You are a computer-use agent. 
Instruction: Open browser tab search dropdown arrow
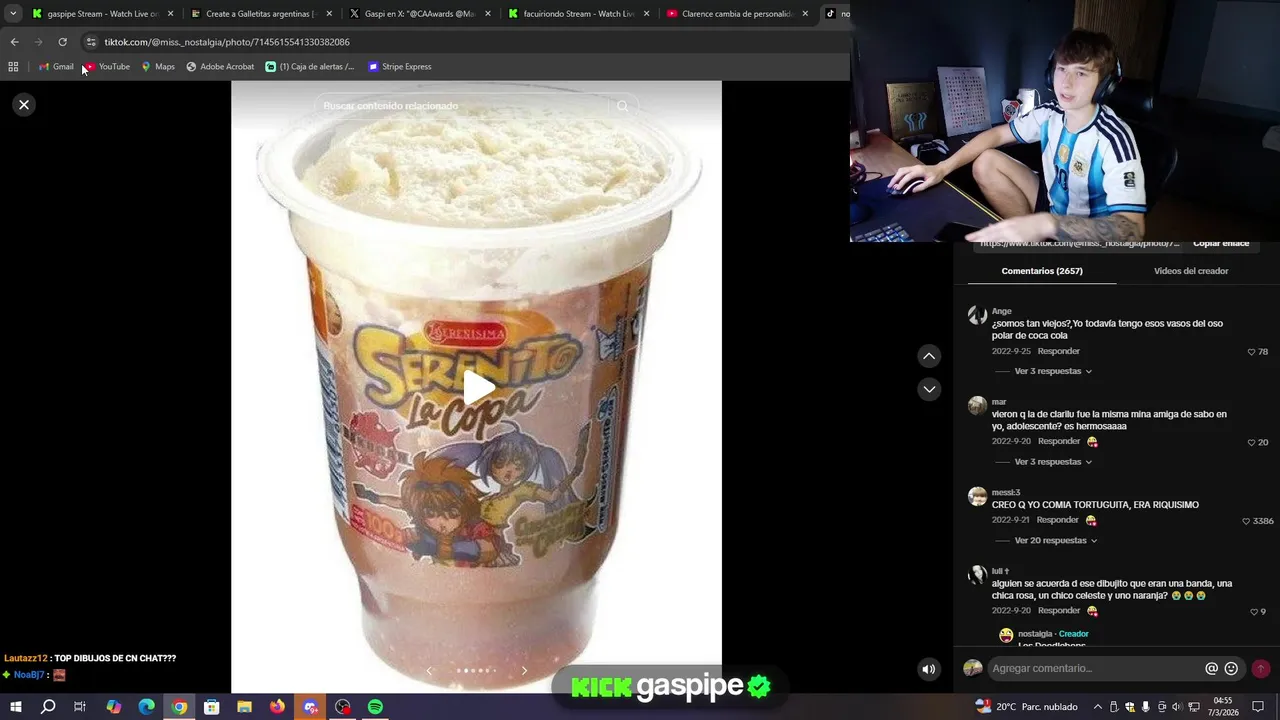(x=13, y=14)
